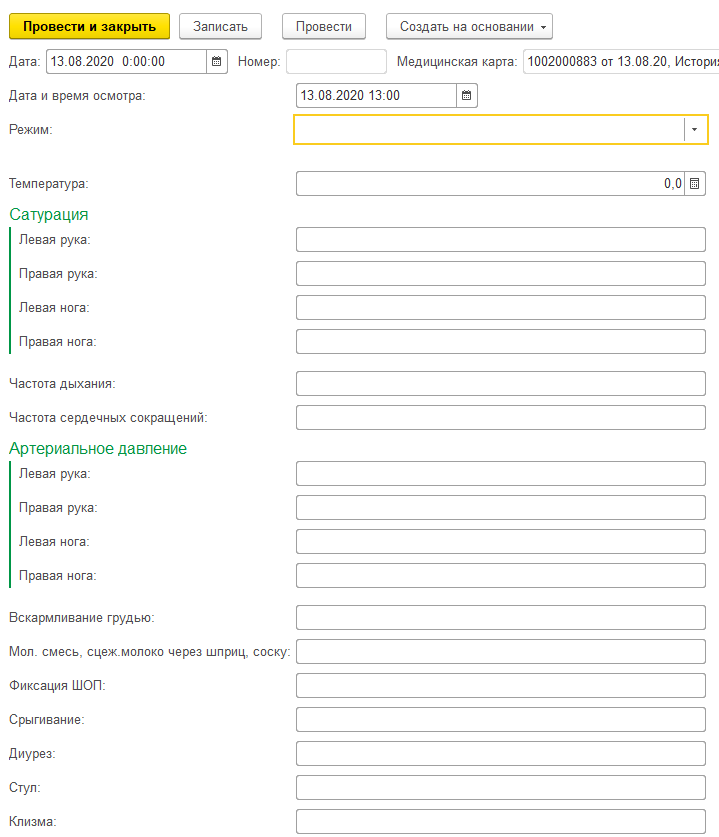This screenshot has height=837, width=719.
Task: Open the calculator icon in Температура field
Action: 695,184
